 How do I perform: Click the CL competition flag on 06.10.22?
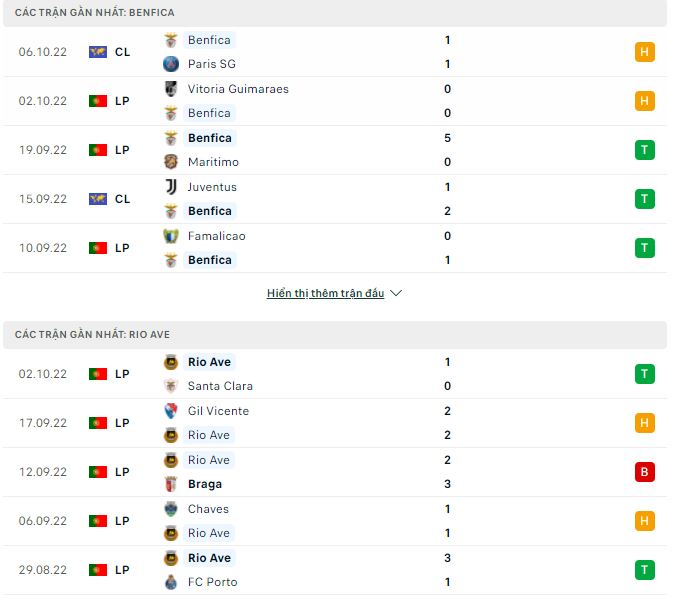click(x=98, y=52)
